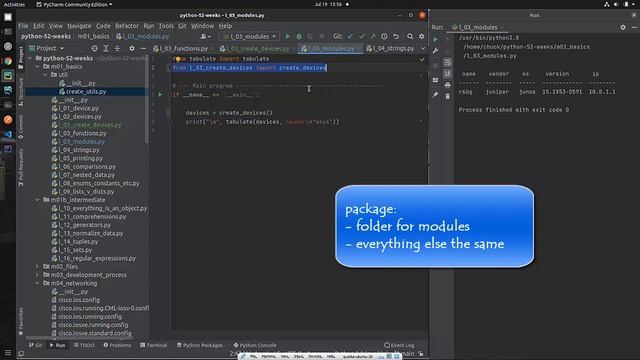Open the user account dropdown icon
Image resolution: width=640 pixels, height=360 pixels.
[x=206, y=36]
